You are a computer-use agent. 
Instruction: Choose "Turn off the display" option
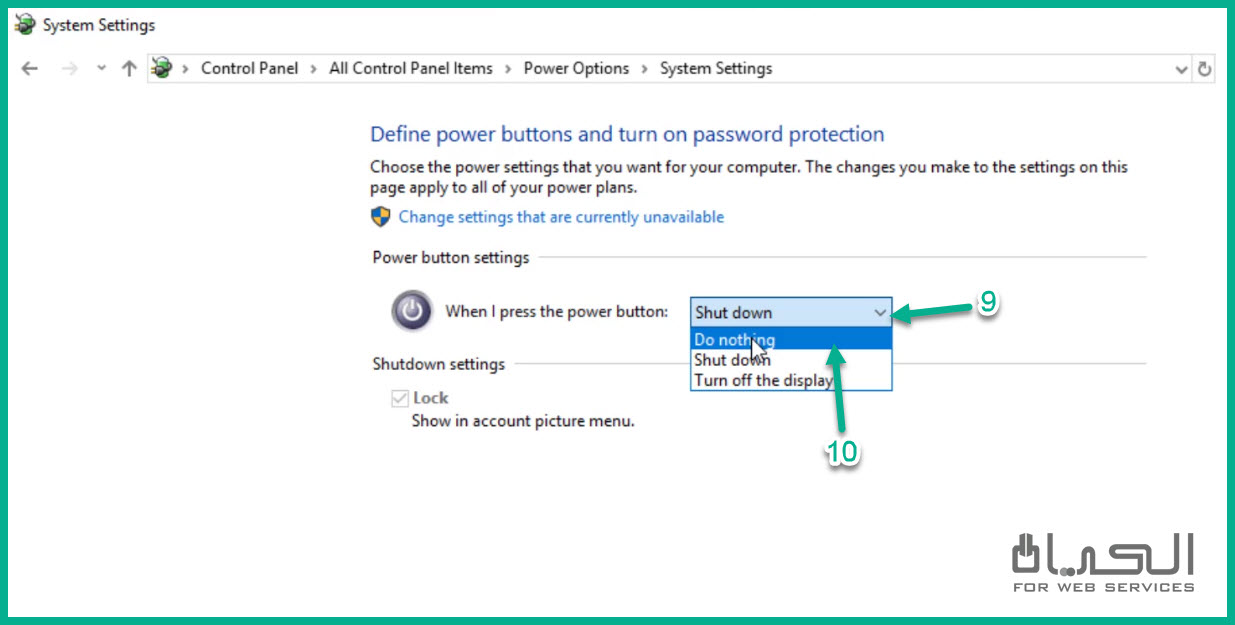[764, 380]
